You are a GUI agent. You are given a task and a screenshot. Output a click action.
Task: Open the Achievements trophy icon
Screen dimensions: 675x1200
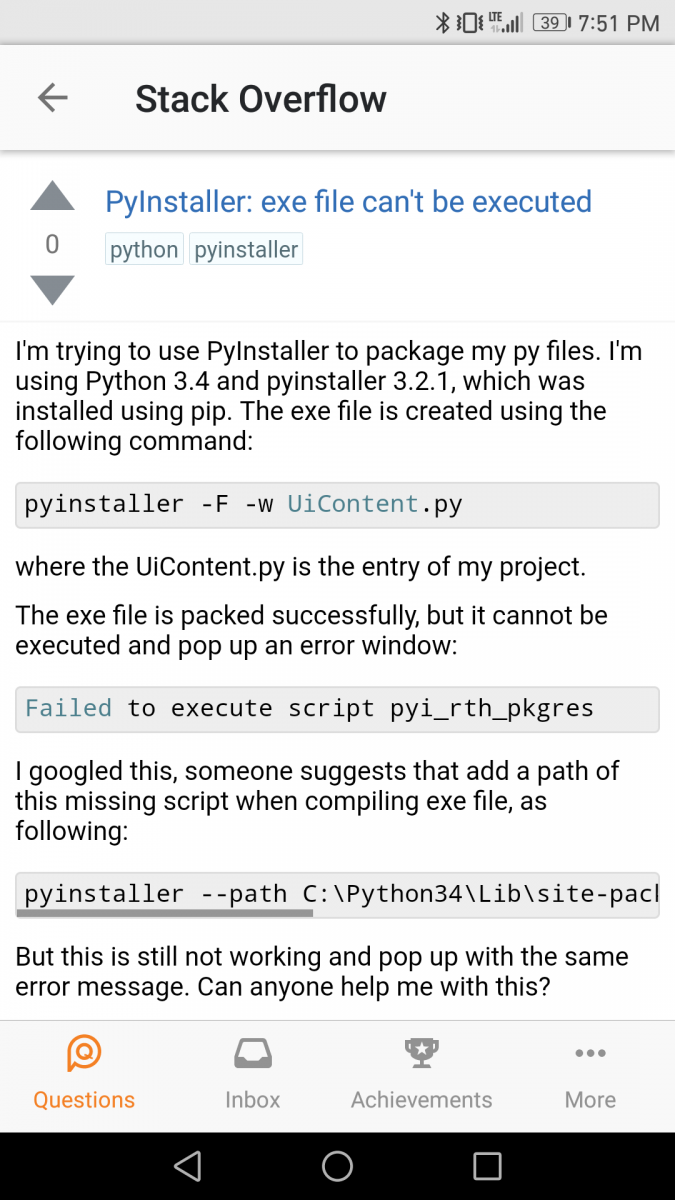coord(421,1053)
